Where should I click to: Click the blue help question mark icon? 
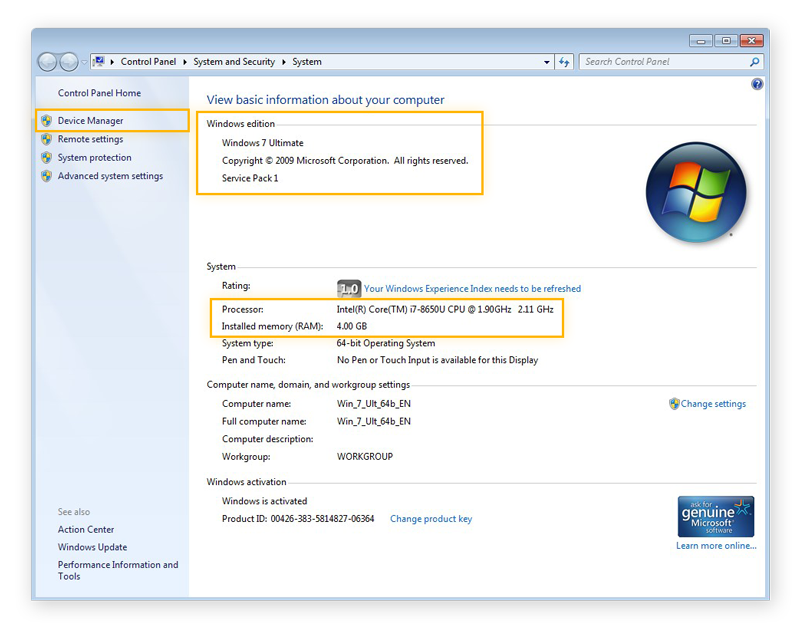758,84
